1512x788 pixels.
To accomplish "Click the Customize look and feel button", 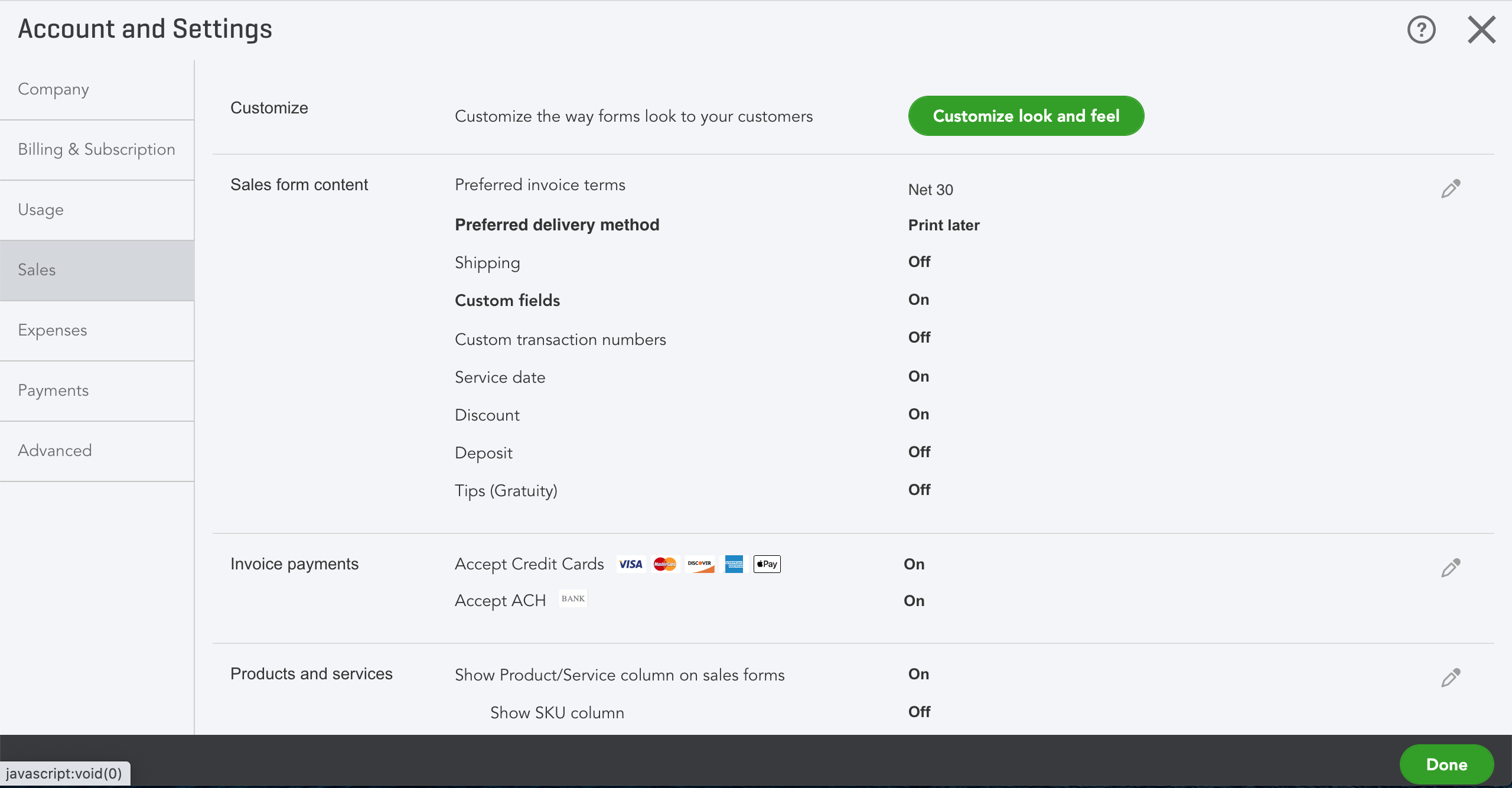I will click(x=1026, y=116).
